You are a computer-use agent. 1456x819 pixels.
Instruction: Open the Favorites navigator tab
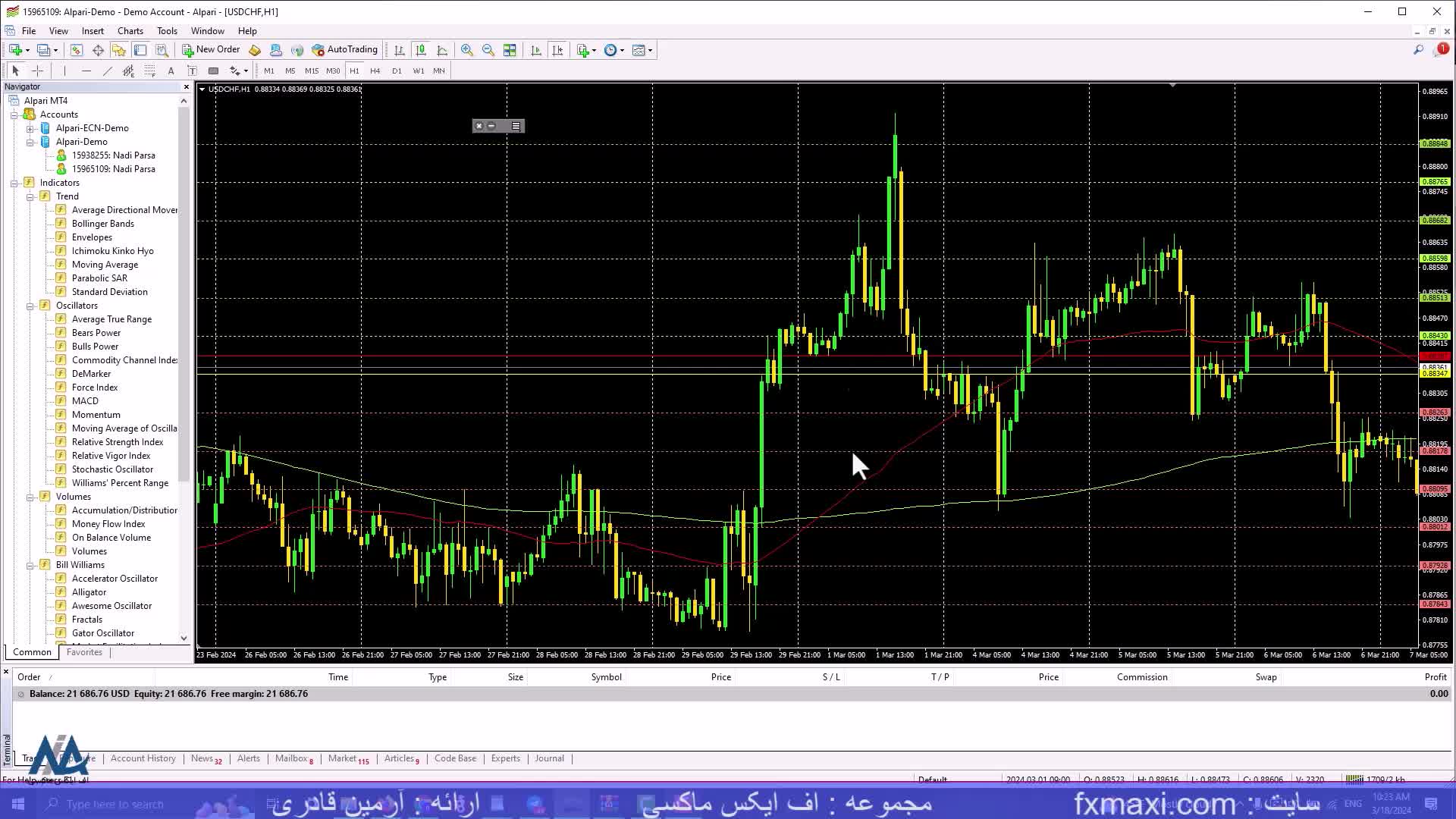[x=84, y=652]
